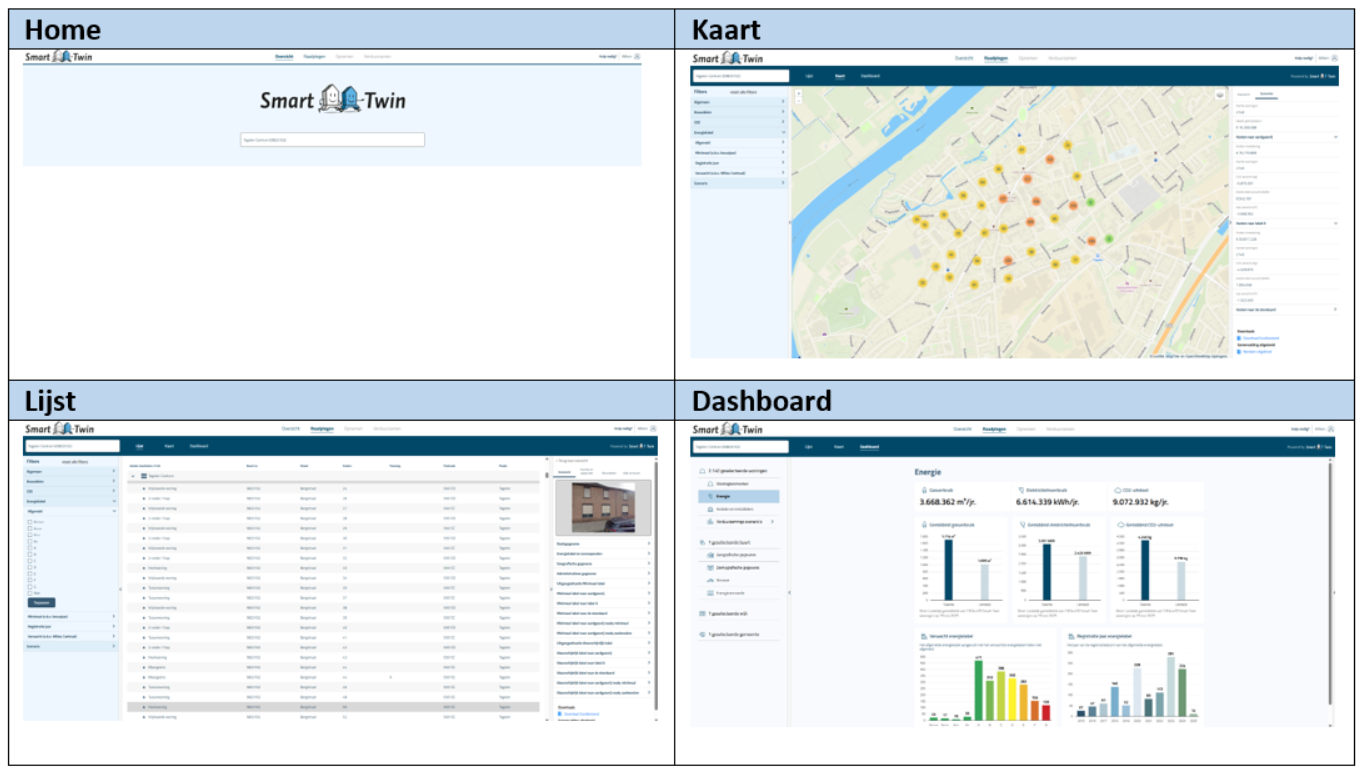This screenshot has width=1364, height=777.
Task: Expand the Scenario filter in the Lijst view
Action: pyautogui.click(x=114, y=646)
